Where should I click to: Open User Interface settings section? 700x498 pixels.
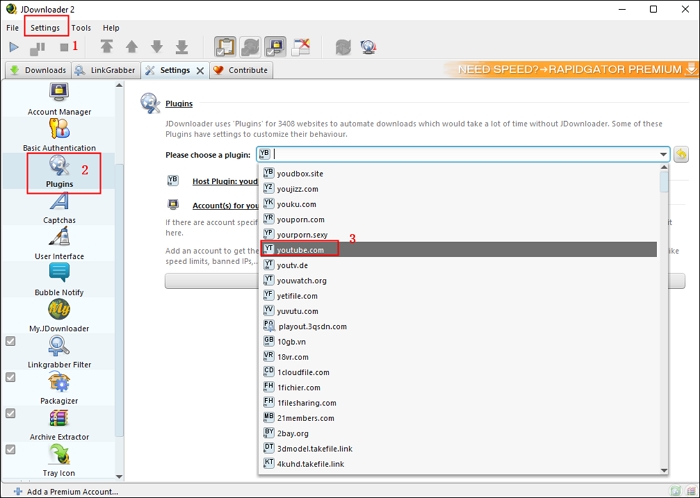[x=59, y=244]
